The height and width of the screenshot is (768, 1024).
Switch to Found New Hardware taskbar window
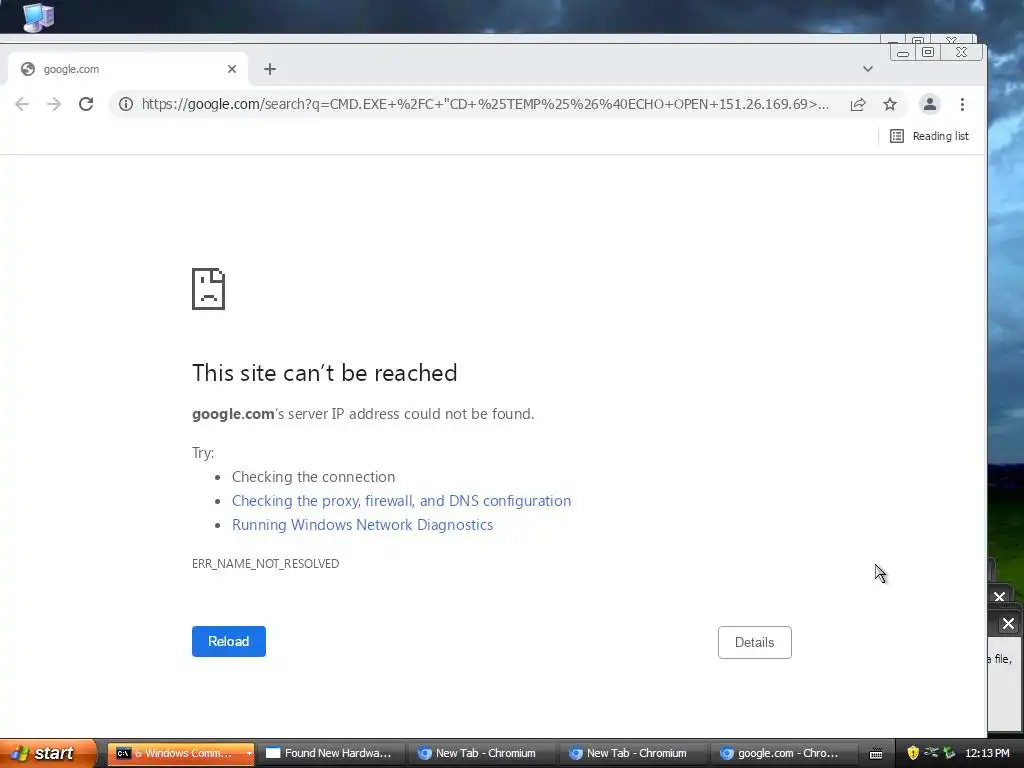pos(330,753)
